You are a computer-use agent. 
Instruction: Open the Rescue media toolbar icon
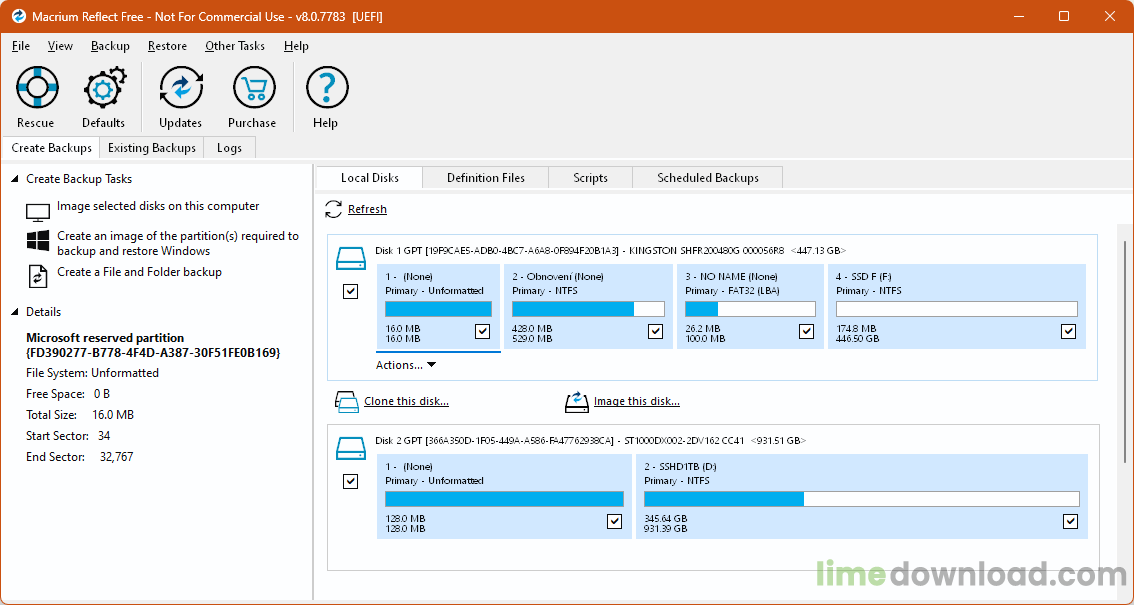click(x=36, y=88)
